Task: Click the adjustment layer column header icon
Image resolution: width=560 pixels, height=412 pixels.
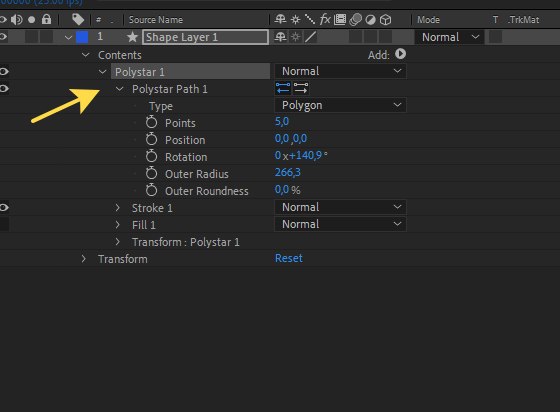Action: point(371,20)
